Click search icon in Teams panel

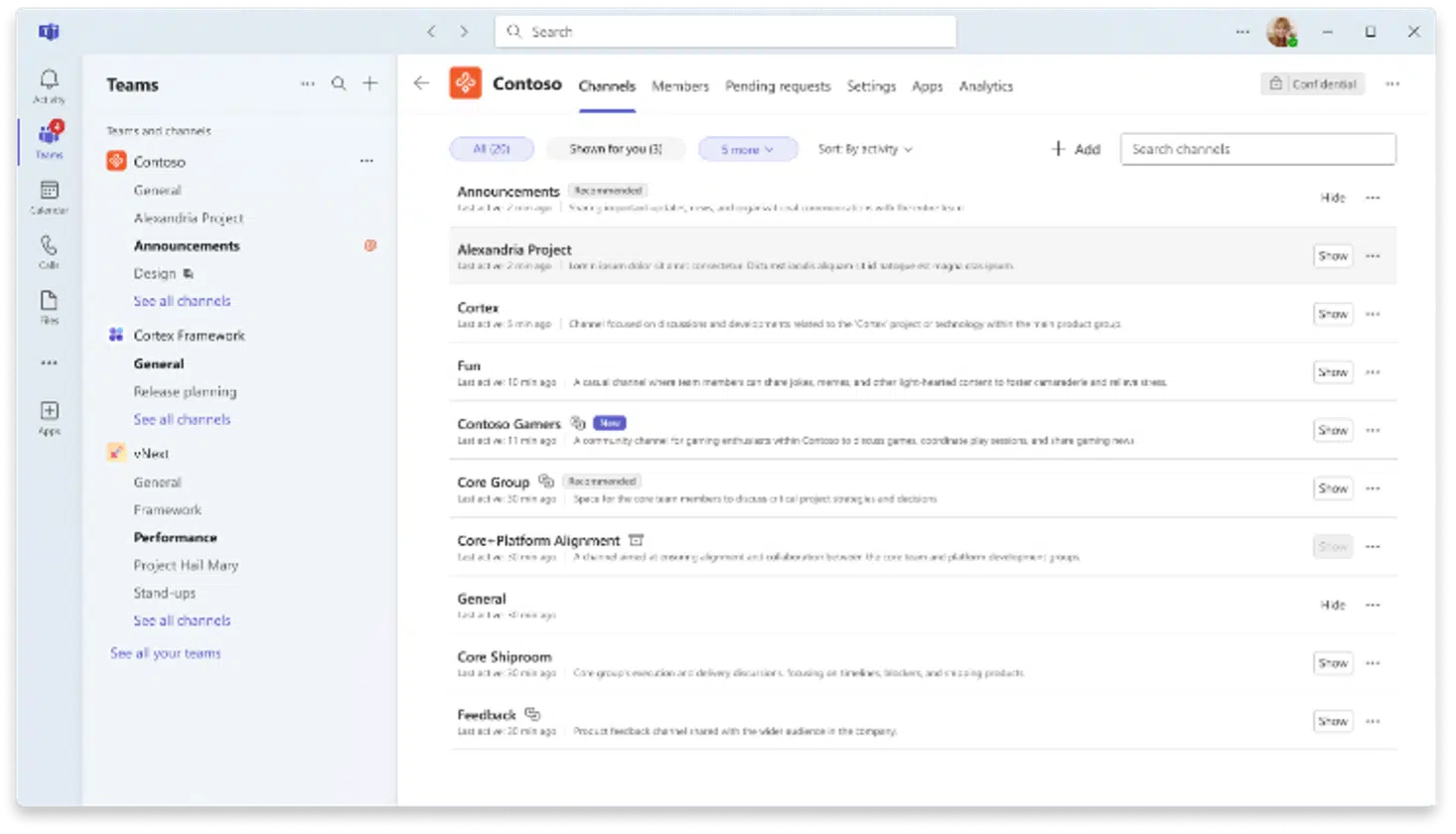point(339,84)
